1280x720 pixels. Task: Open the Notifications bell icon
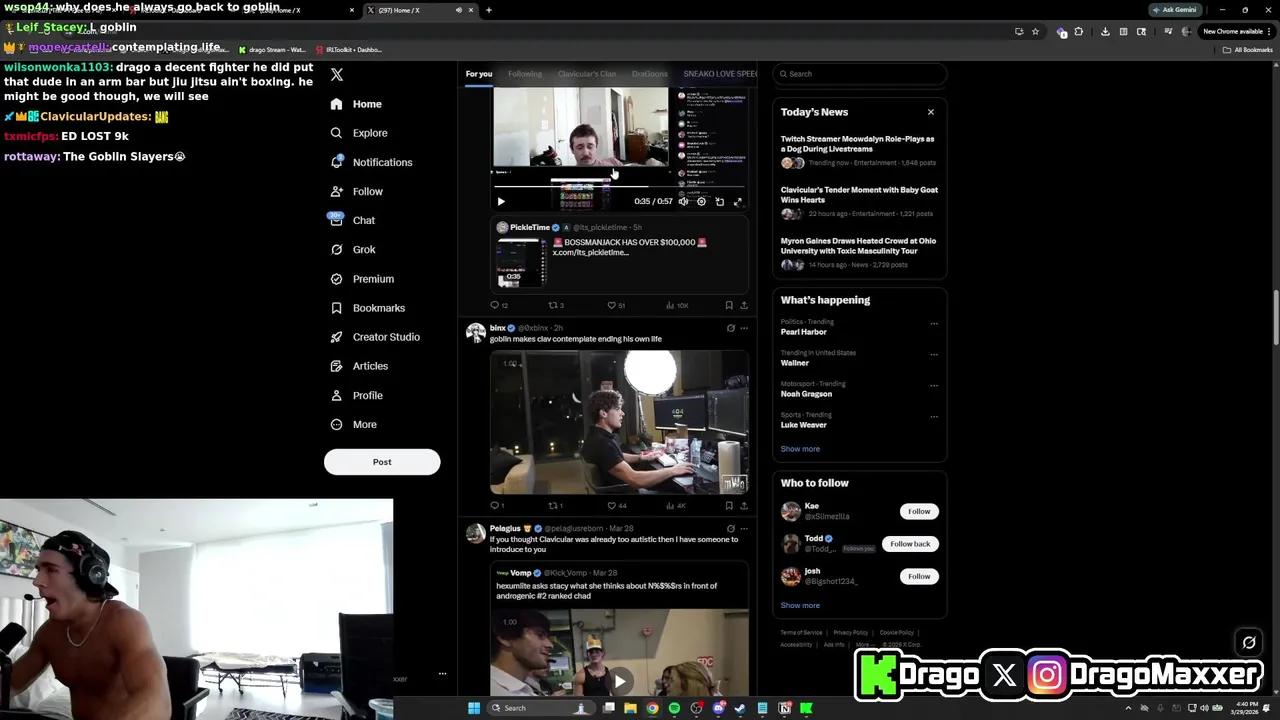pos(337,162)
